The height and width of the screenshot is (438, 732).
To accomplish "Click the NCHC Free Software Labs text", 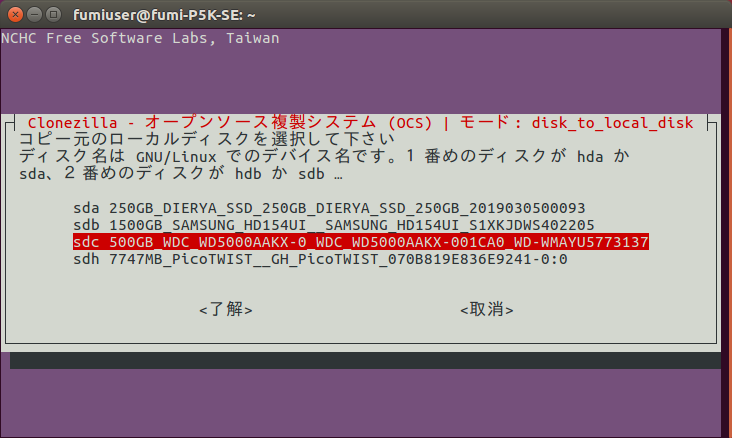I will point(140,38).
